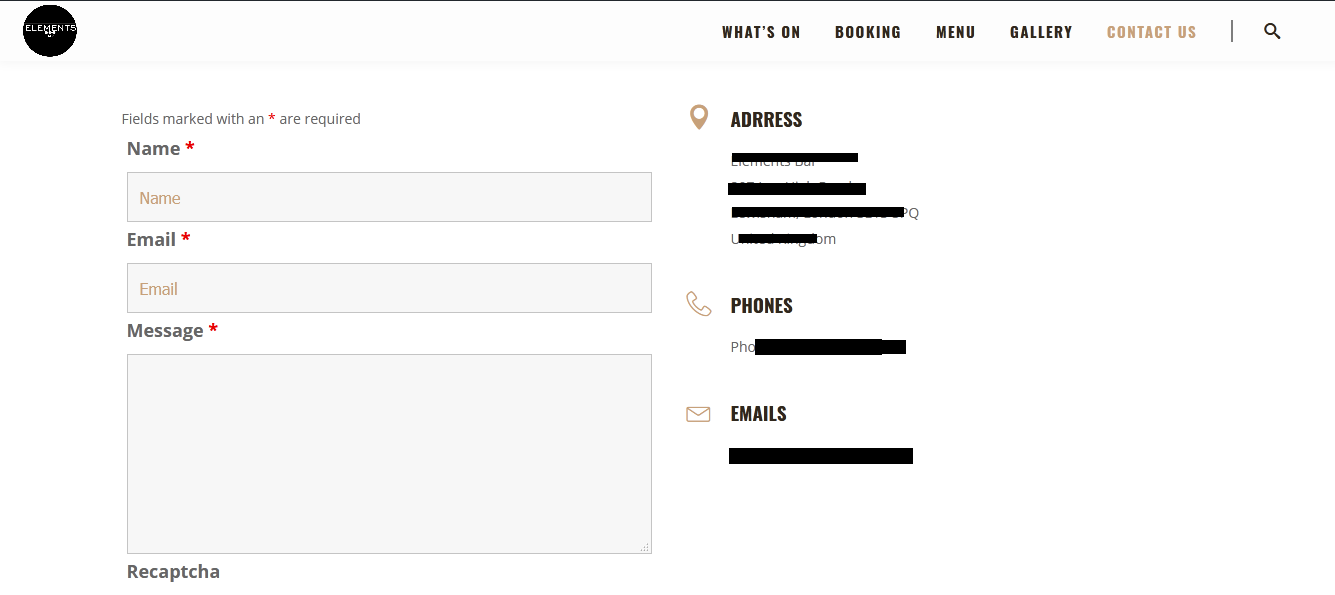Click the envelope icon beside Emails
Screen dimensions: 1335x595
[698, 413]
